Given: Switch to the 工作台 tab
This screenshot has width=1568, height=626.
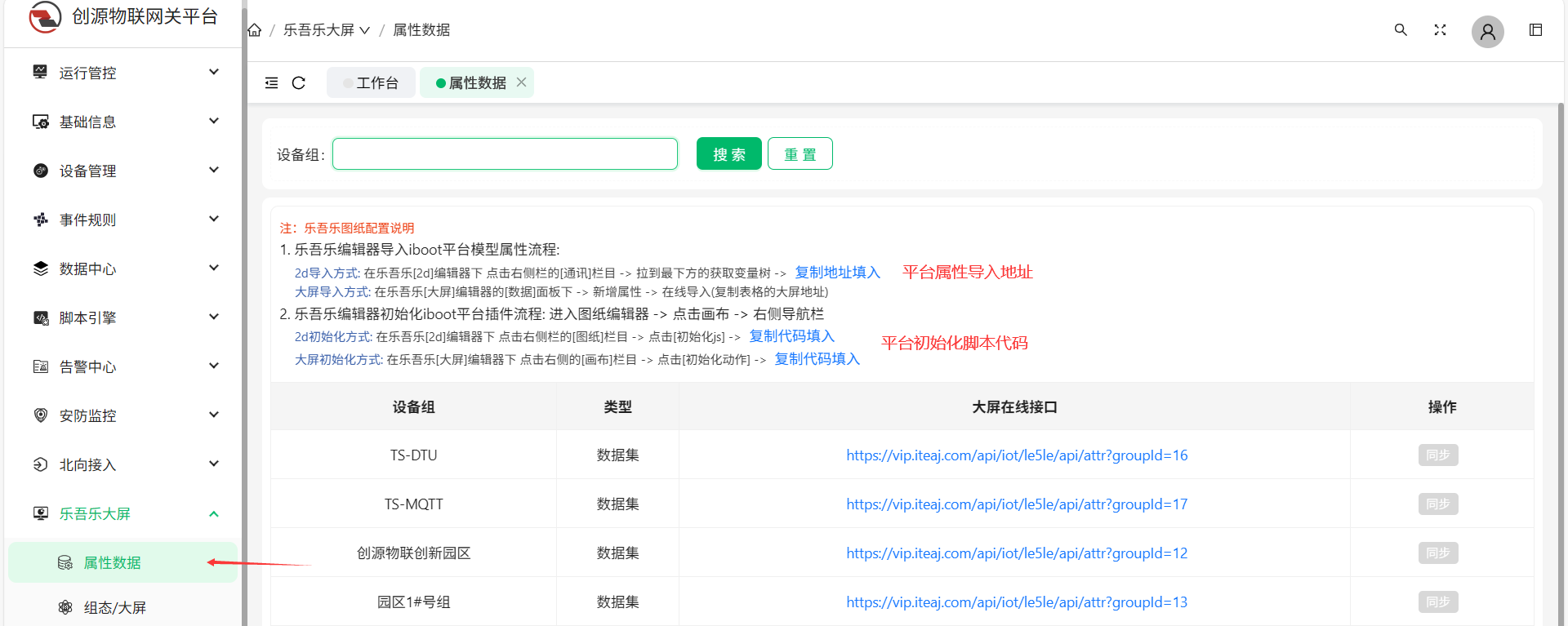Looking at the screenshot, I should click(372, 83).
